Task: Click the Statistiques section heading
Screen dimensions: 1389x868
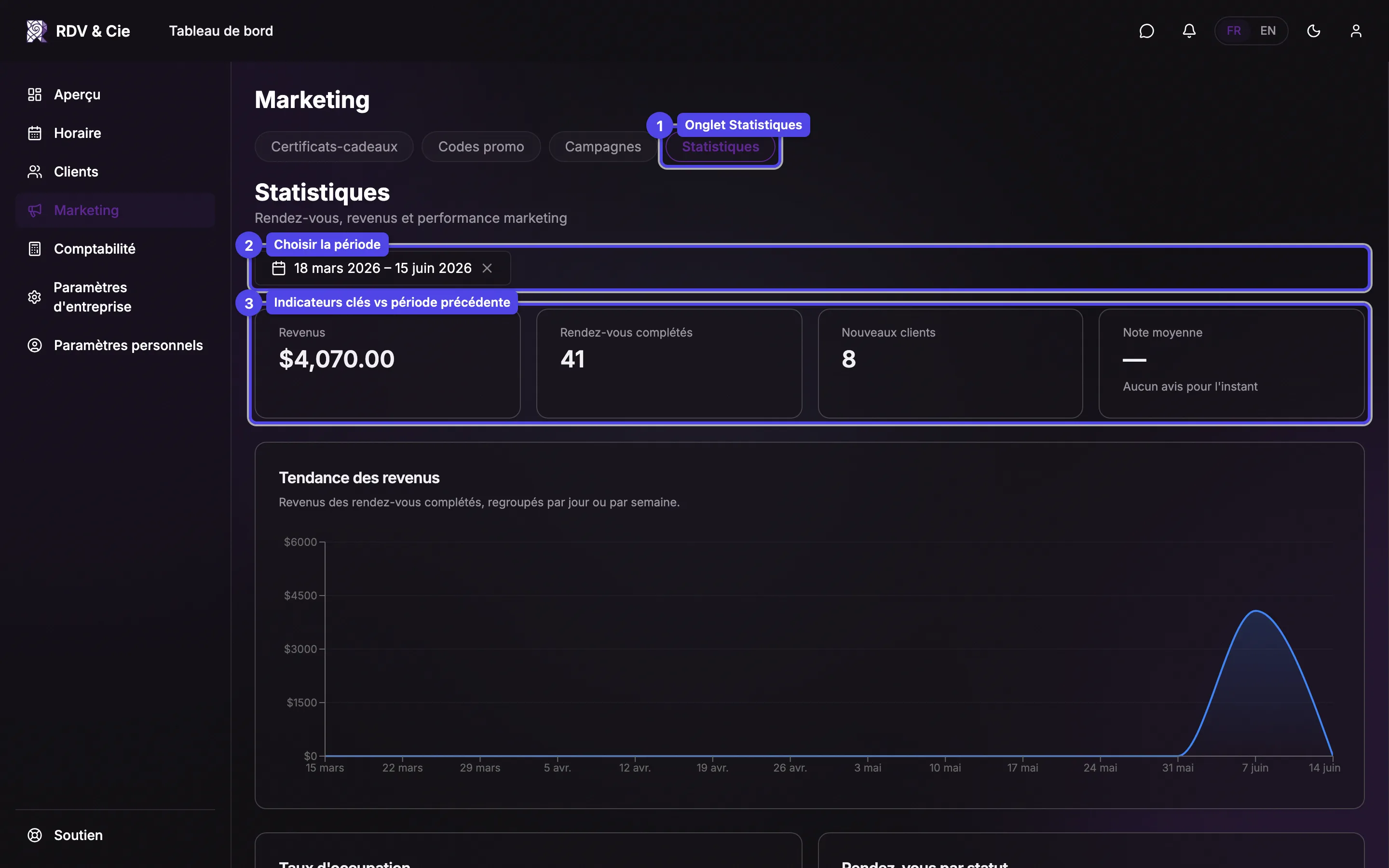Action: pyautogui.click(x=322, y=193)
